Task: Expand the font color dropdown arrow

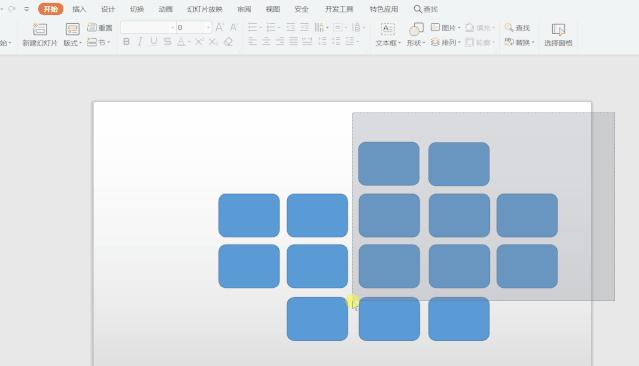Action: [x=188, y=42]
